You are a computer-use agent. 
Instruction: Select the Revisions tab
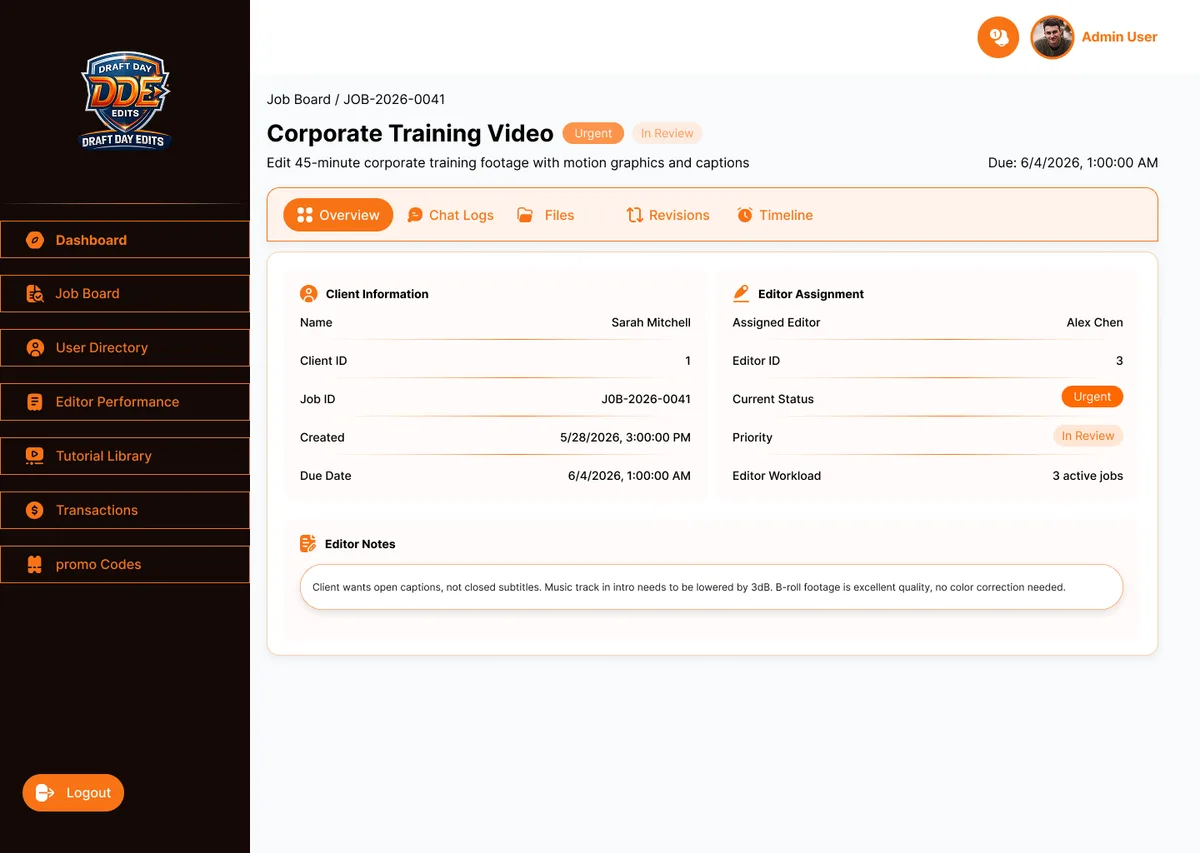[668, 215]
